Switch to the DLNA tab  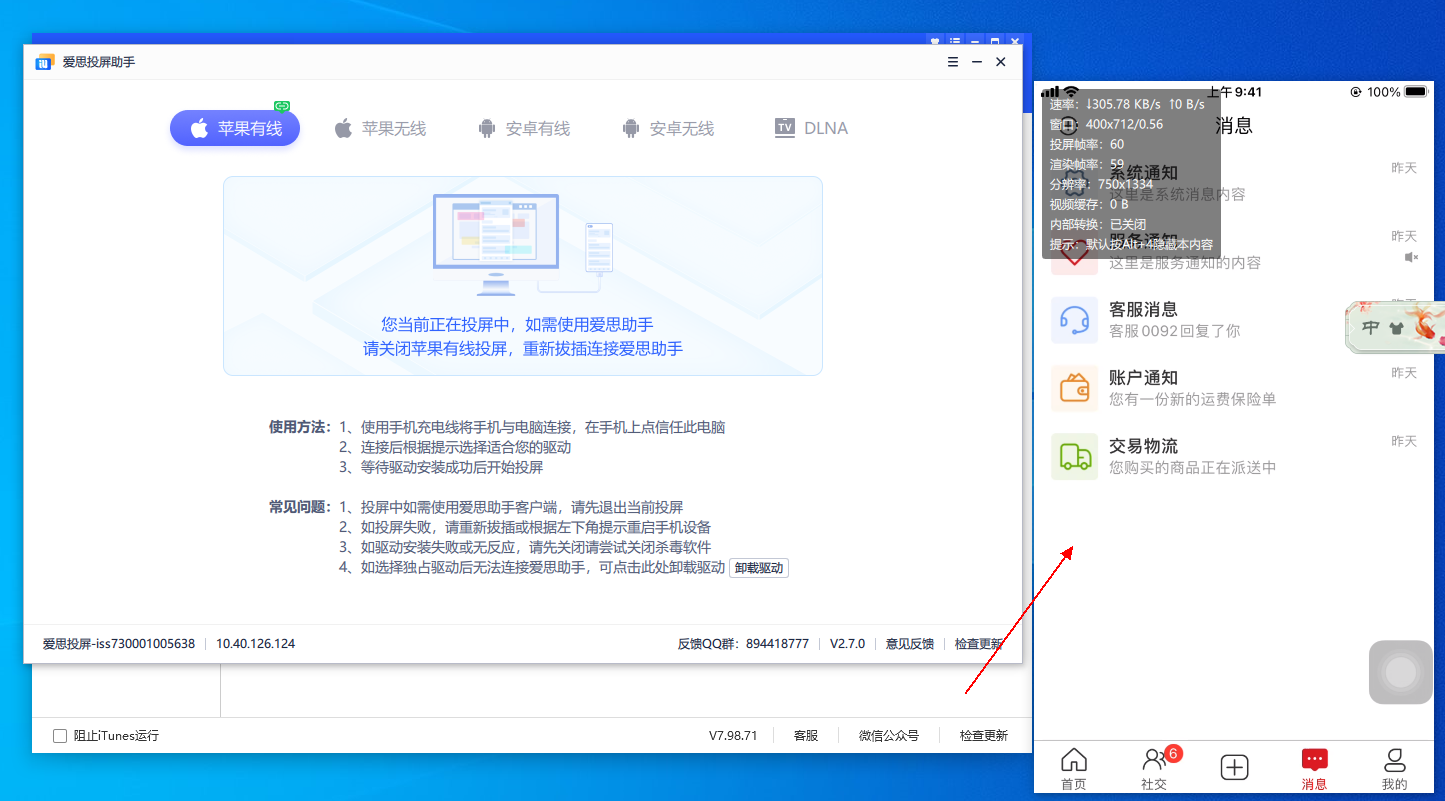pyautogui.click(x=811, y=128)
